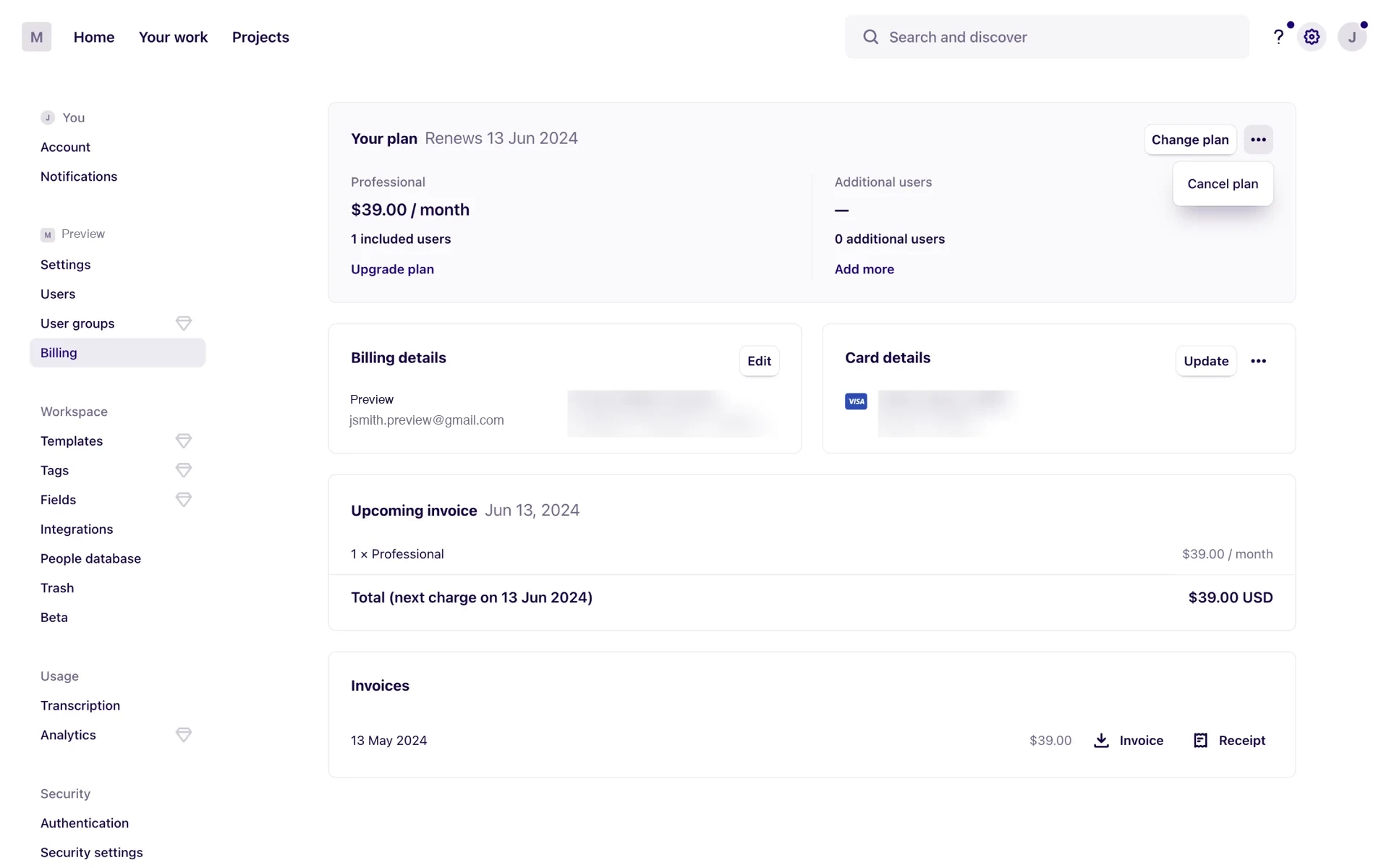Click Update in Card details

(x=1206, y=361)
